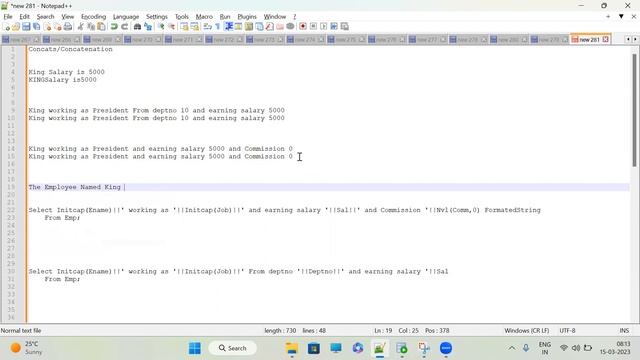Switch to the new 277 tab
640x360 pixels.
428,40
